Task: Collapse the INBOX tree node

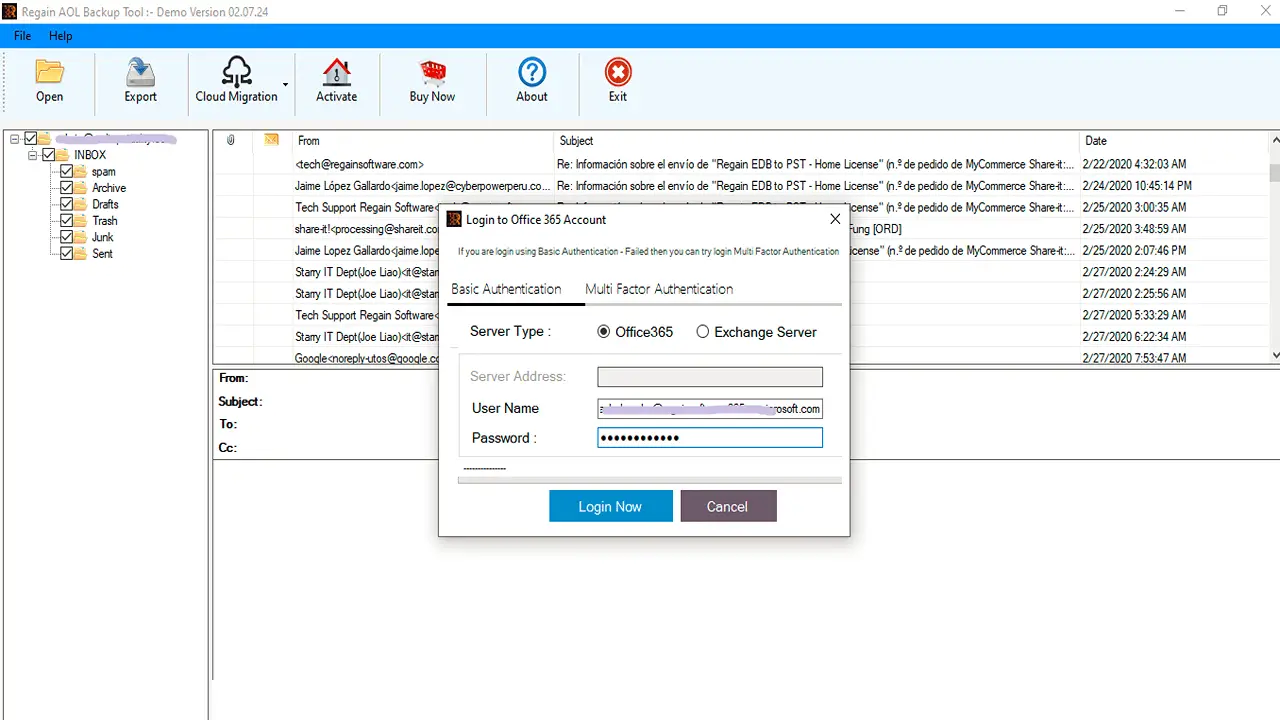Action: tap(33, 155)
